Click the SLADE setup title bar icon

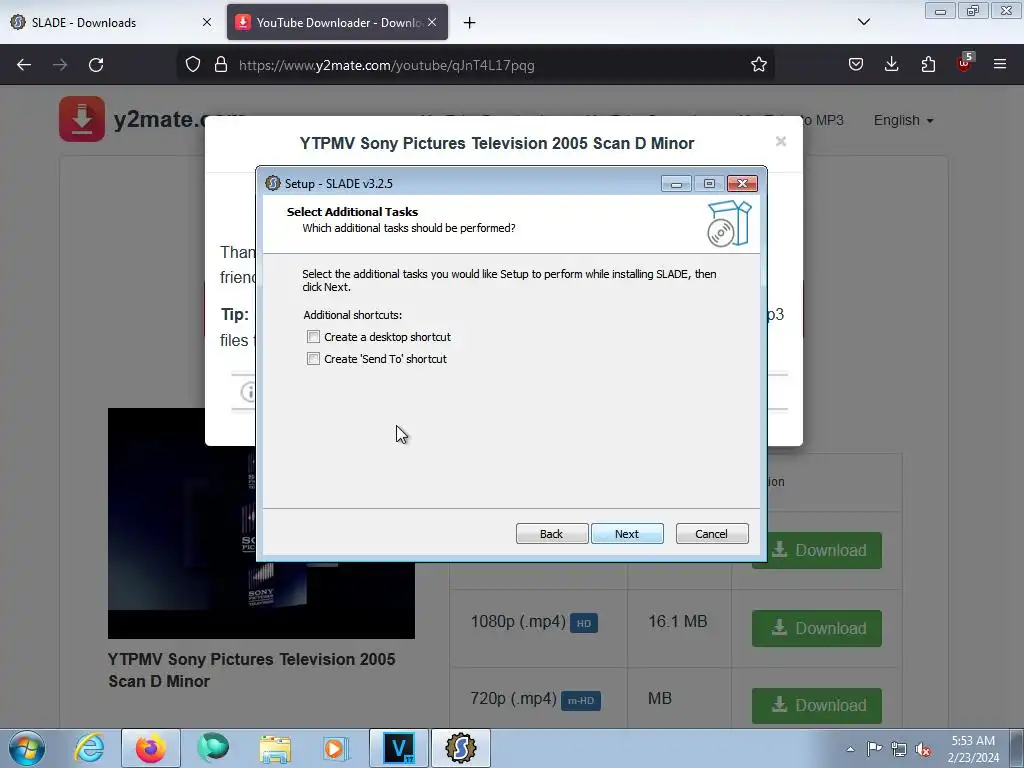[x=273, y=184]
